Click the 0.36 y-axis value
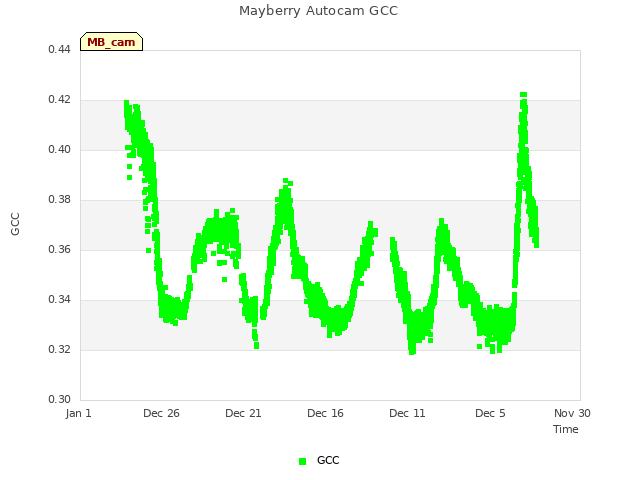This screenshot has width=640, height=480. pos(60,249)
